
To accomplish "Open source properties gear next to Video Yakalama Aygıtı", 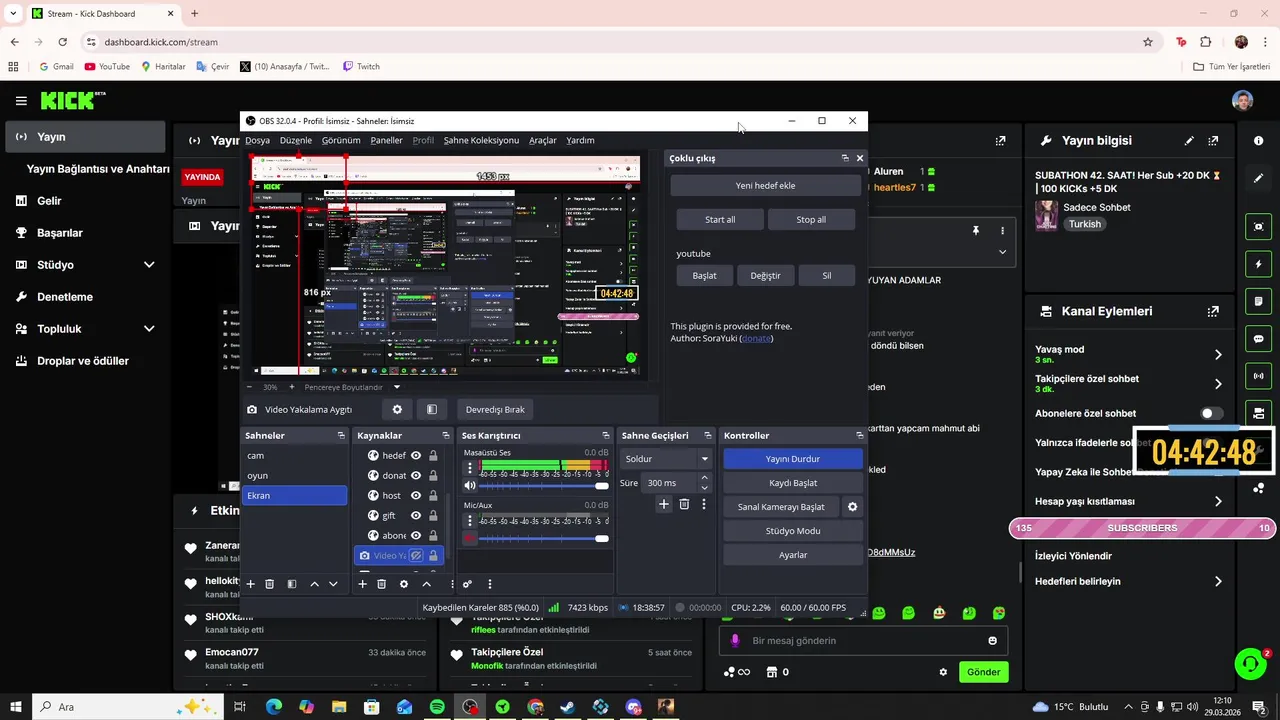I will click(397, 409).
